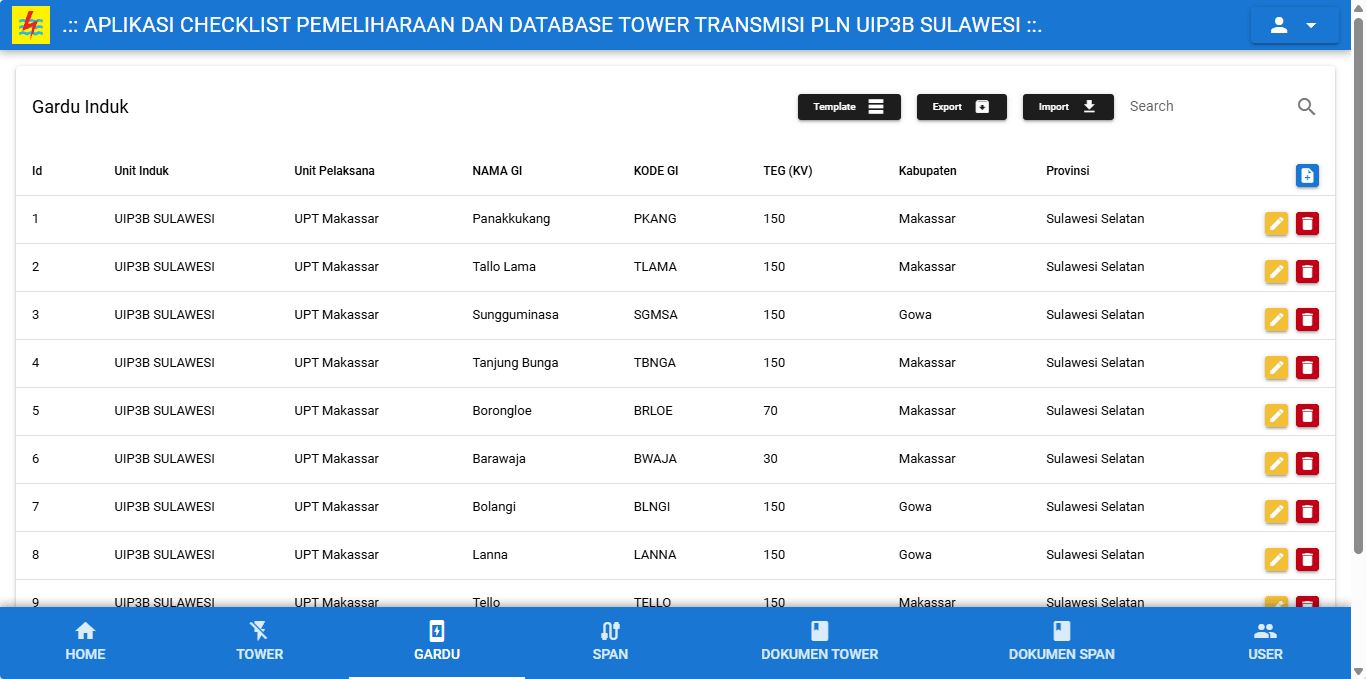The height and width of the screenshot is (679, 1366).
Task: Click the Provinsi column header
Action: click(1068, 171)
